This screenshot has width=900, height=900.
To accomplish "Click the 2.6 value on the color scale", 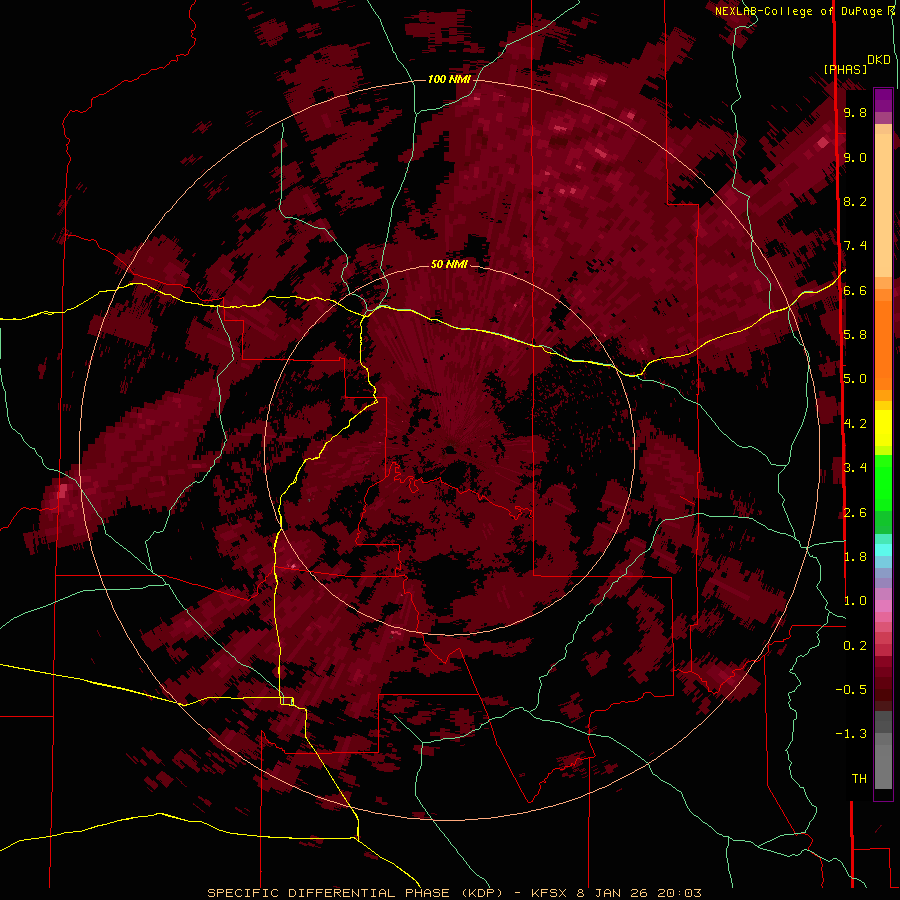I will click(x=855, y=513).
